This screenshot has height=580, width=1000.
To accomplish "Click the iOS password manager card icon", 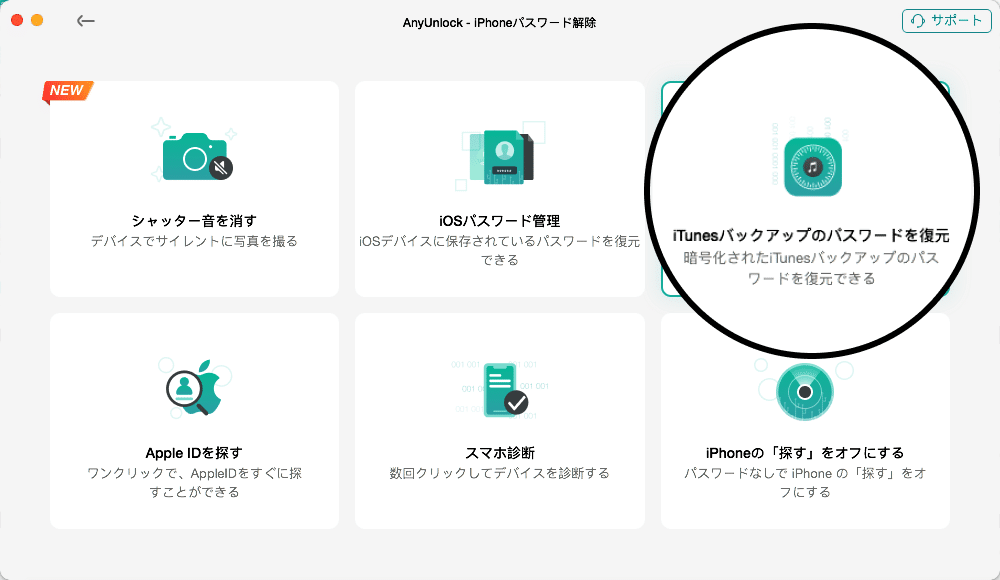I will pyautogui.click(x=499, y=156).
